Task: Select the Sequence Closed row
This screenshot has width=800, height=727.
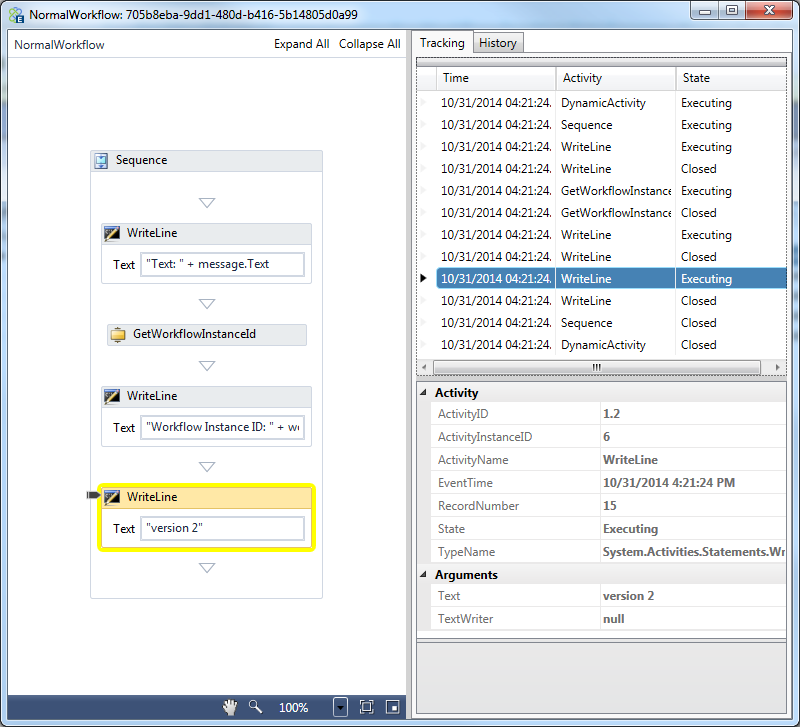Action: point(611,323)
